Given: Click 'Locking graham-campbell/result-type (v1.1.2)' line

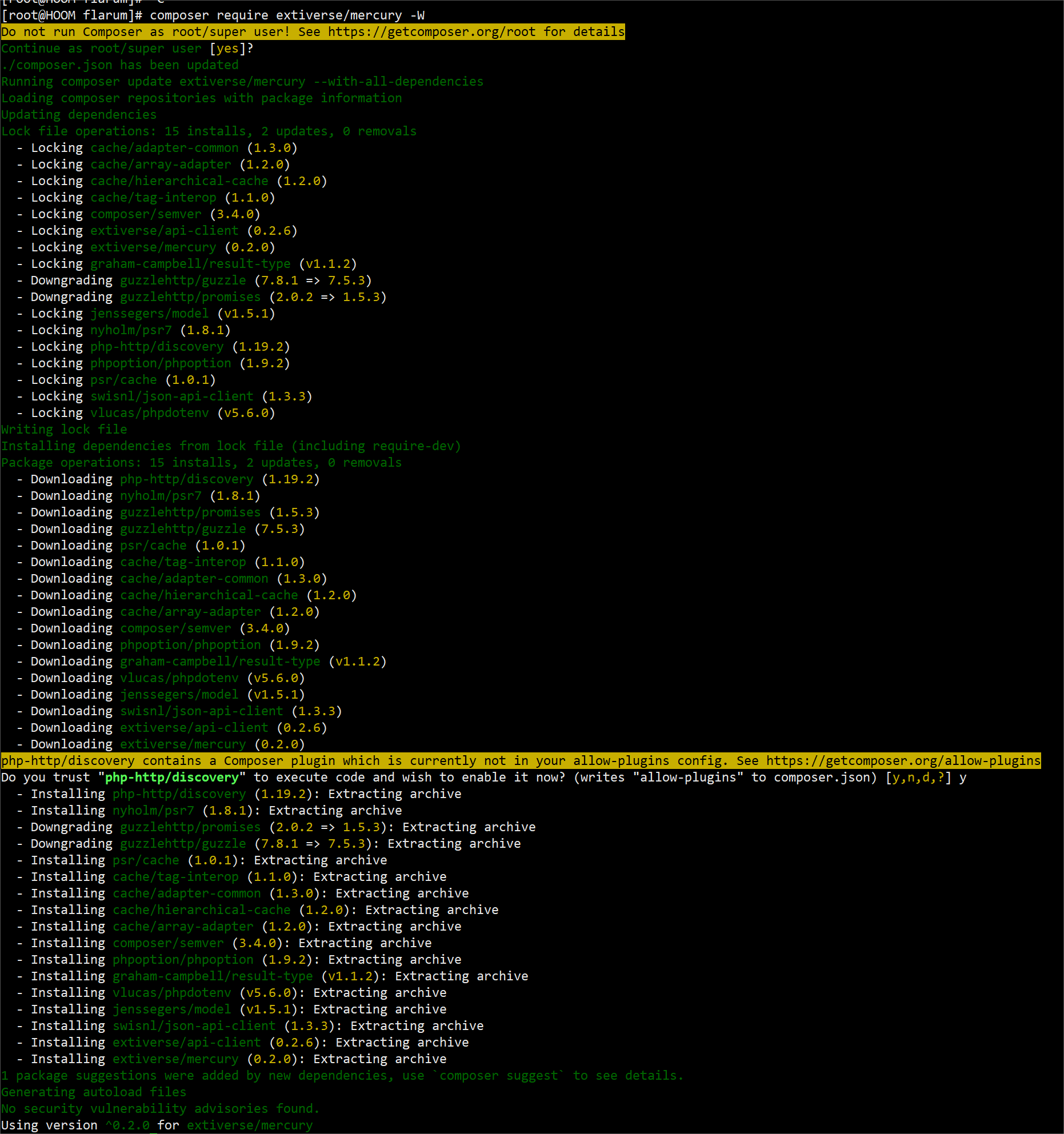Looking at the screenshot, I should 187,264.
